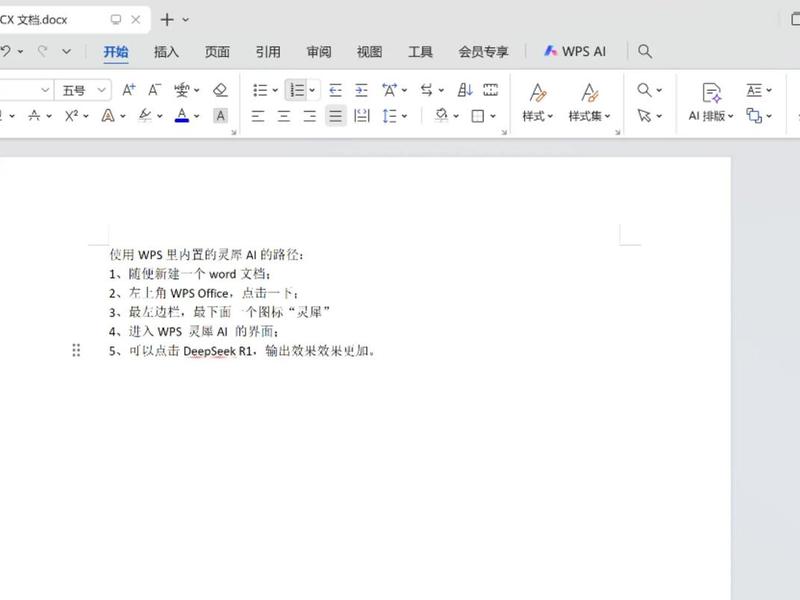
Task: Click the search icon beside WPS AI
Action: click(x=645, y=51)
